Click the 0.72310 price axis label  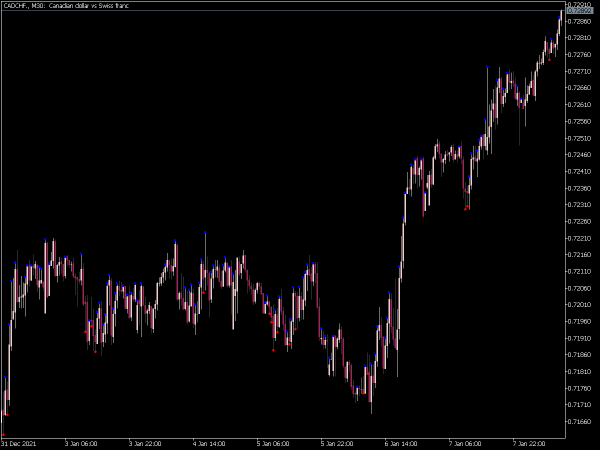pyautogui.click(x=580, y=205)
